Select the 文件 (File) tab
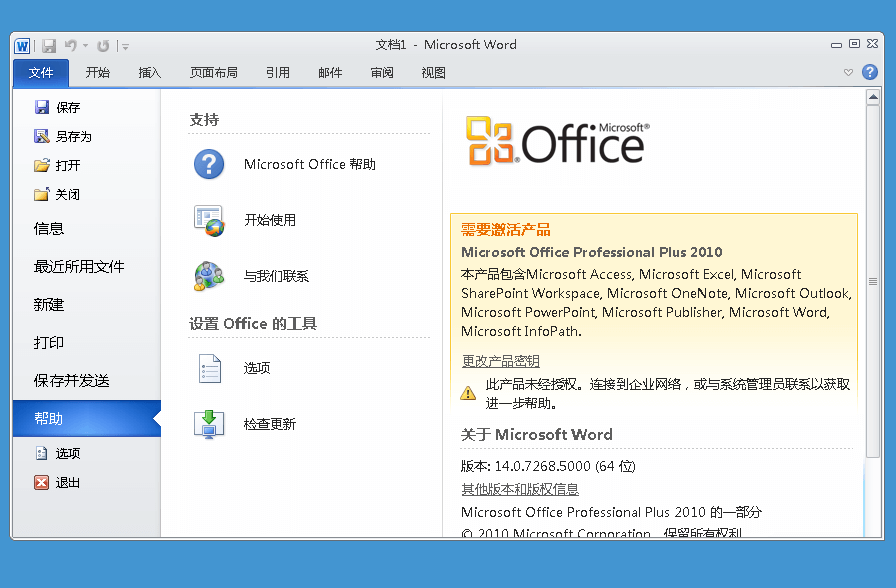This screenshot has width=896, height=588. click(41, 73)
